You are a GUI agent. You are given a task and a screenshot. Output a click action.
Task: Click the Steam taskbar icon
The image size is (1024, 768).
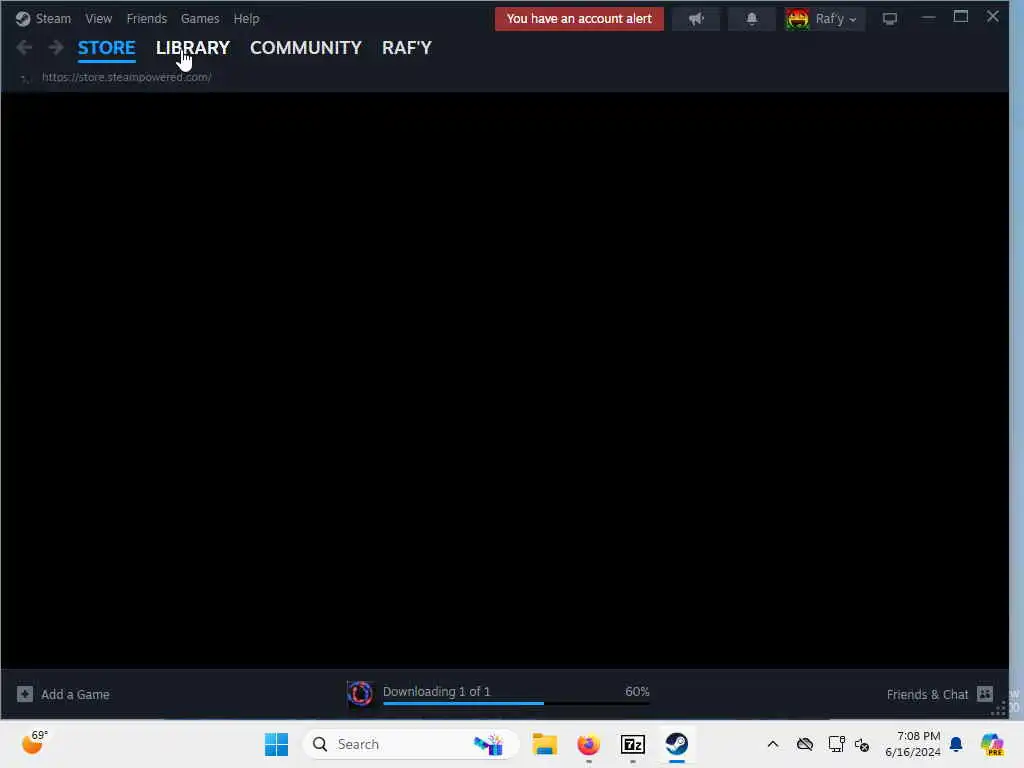click(x=677, y=744)
